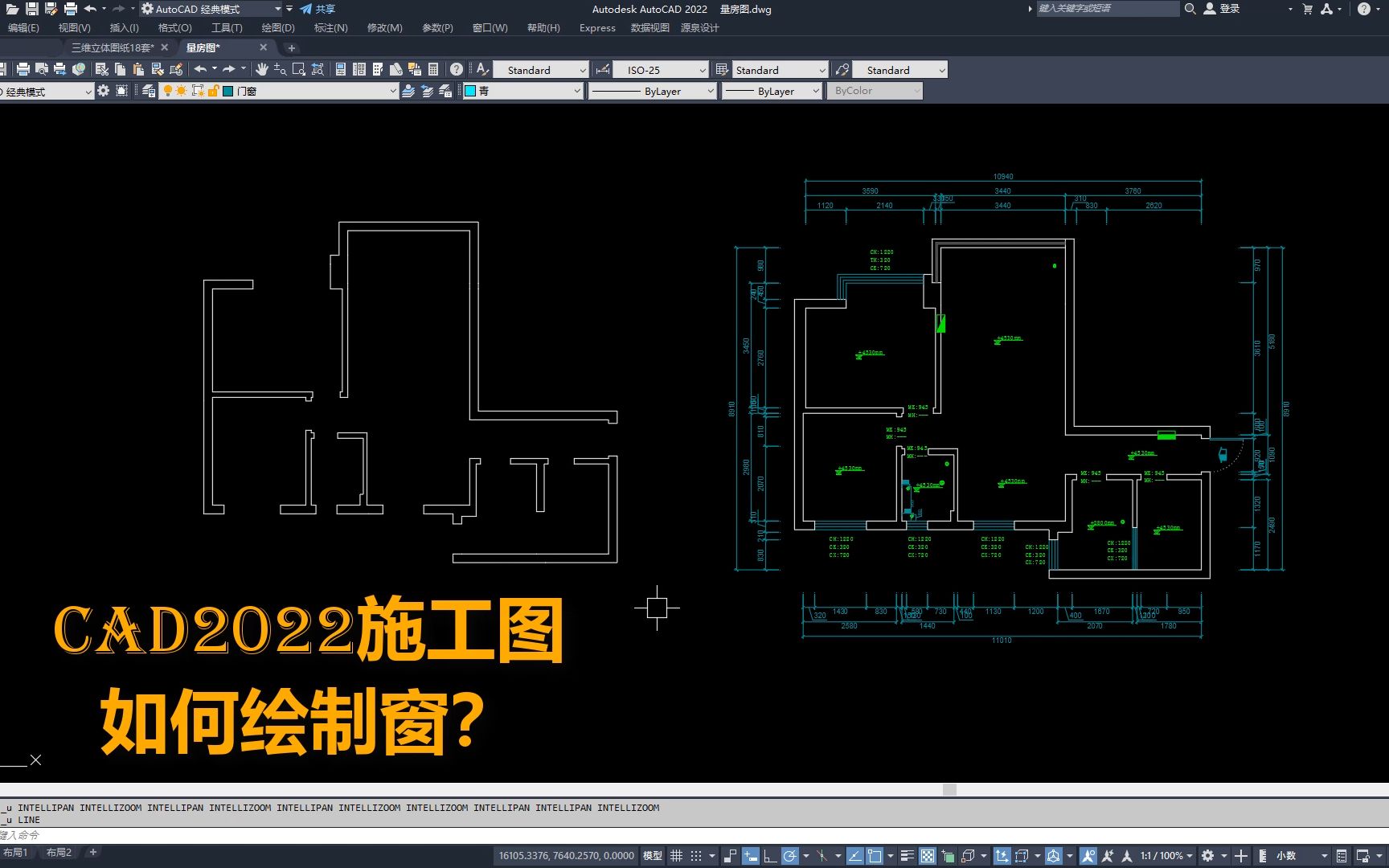Open the 绘图(D) menu
The width and height of the screenshot is (1389, 868).
point(278,27)
